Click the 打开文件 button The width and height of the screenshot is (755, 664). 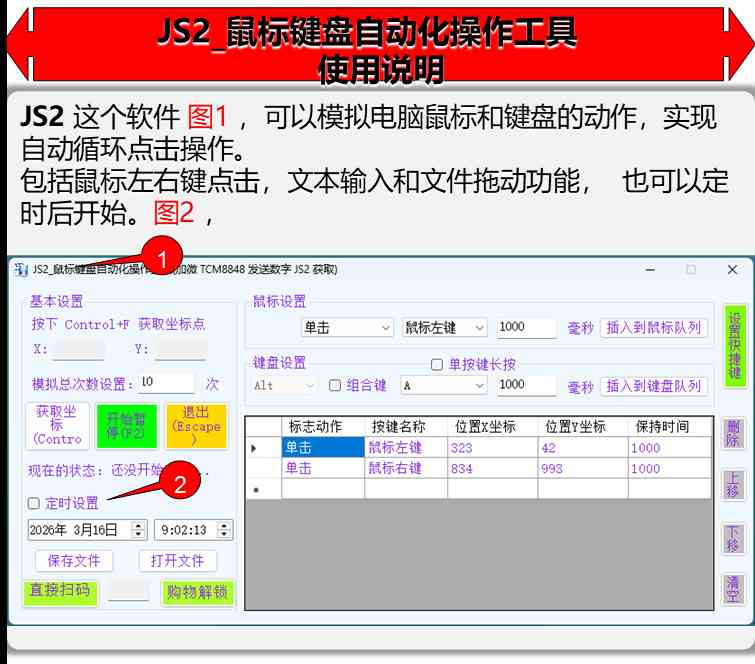tap(177, 560)
